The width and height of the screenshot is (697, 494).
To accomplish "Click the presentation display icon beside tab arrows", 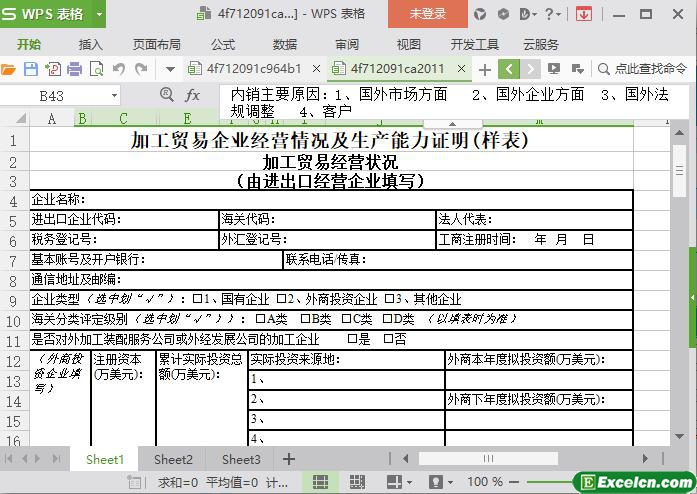I will [554, 68].
